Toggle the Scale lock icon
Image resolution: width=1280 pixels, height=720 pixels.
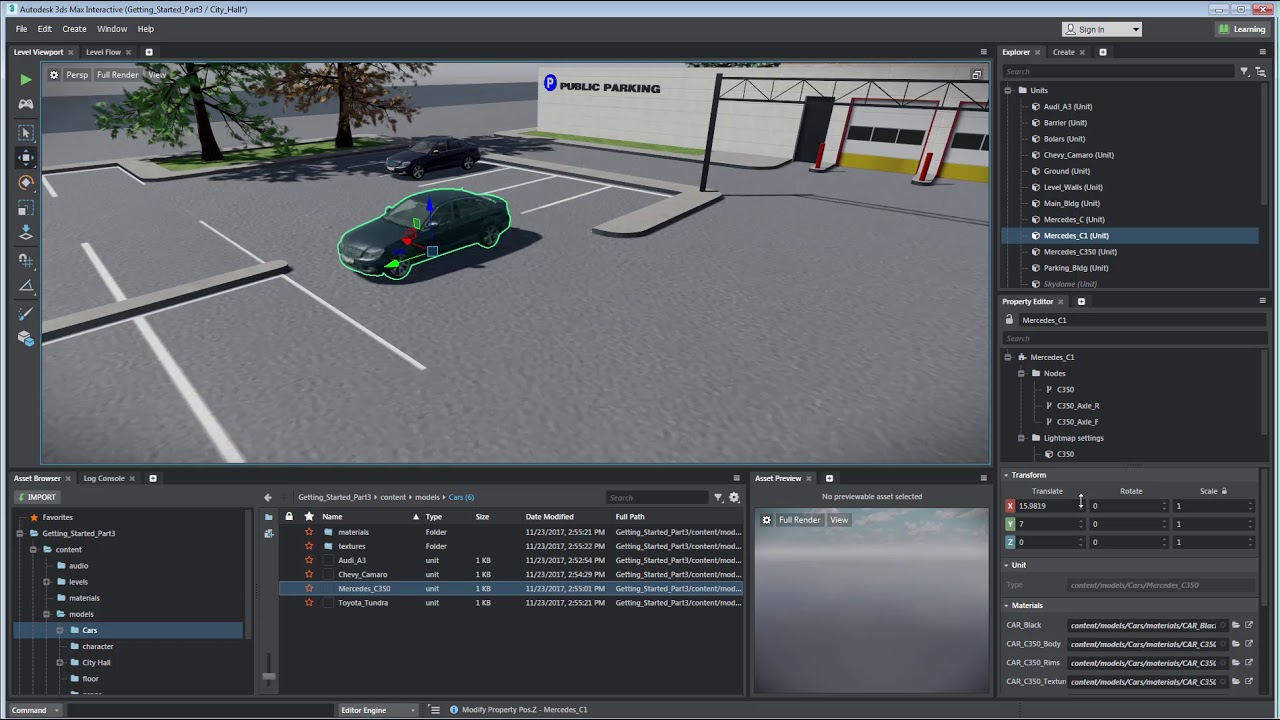point(1224,491)
